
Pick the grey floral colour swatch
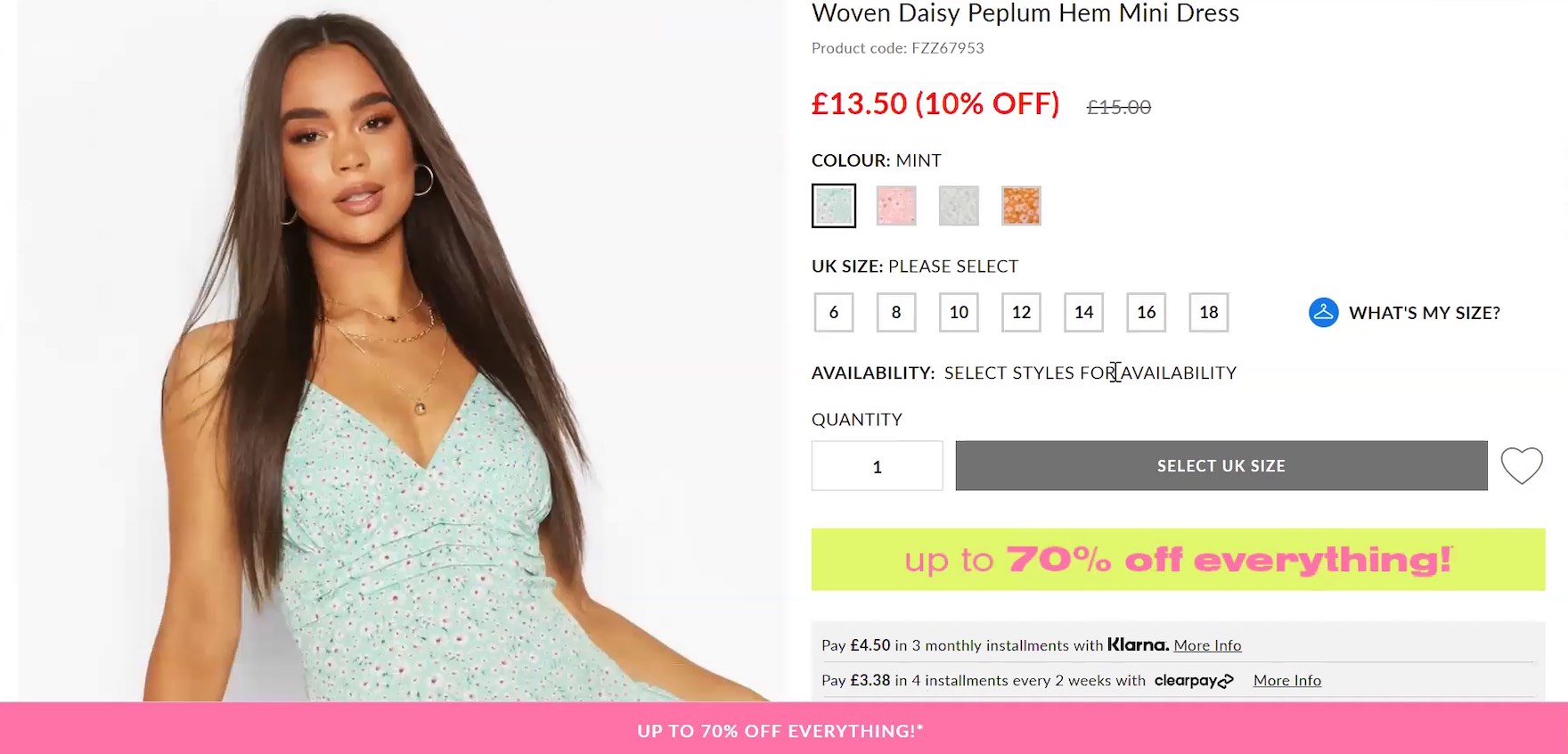point(959,206)
